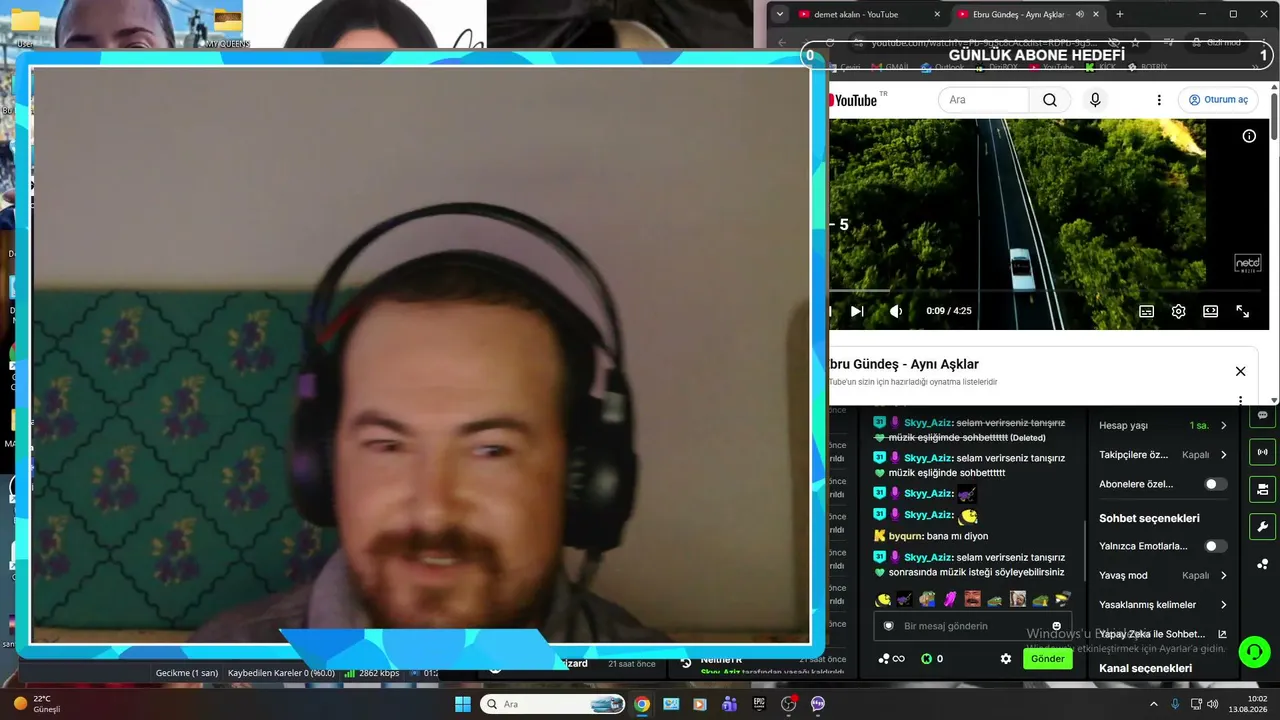The width and height of the screenshot is (1280, 720).
Task: Open chat settings gear beside Gönder
Action: coord(1006,659)
